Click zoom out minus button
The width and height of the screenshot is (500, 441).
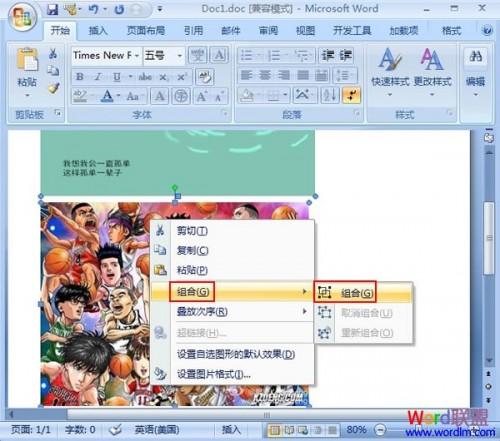coord(380,430)
